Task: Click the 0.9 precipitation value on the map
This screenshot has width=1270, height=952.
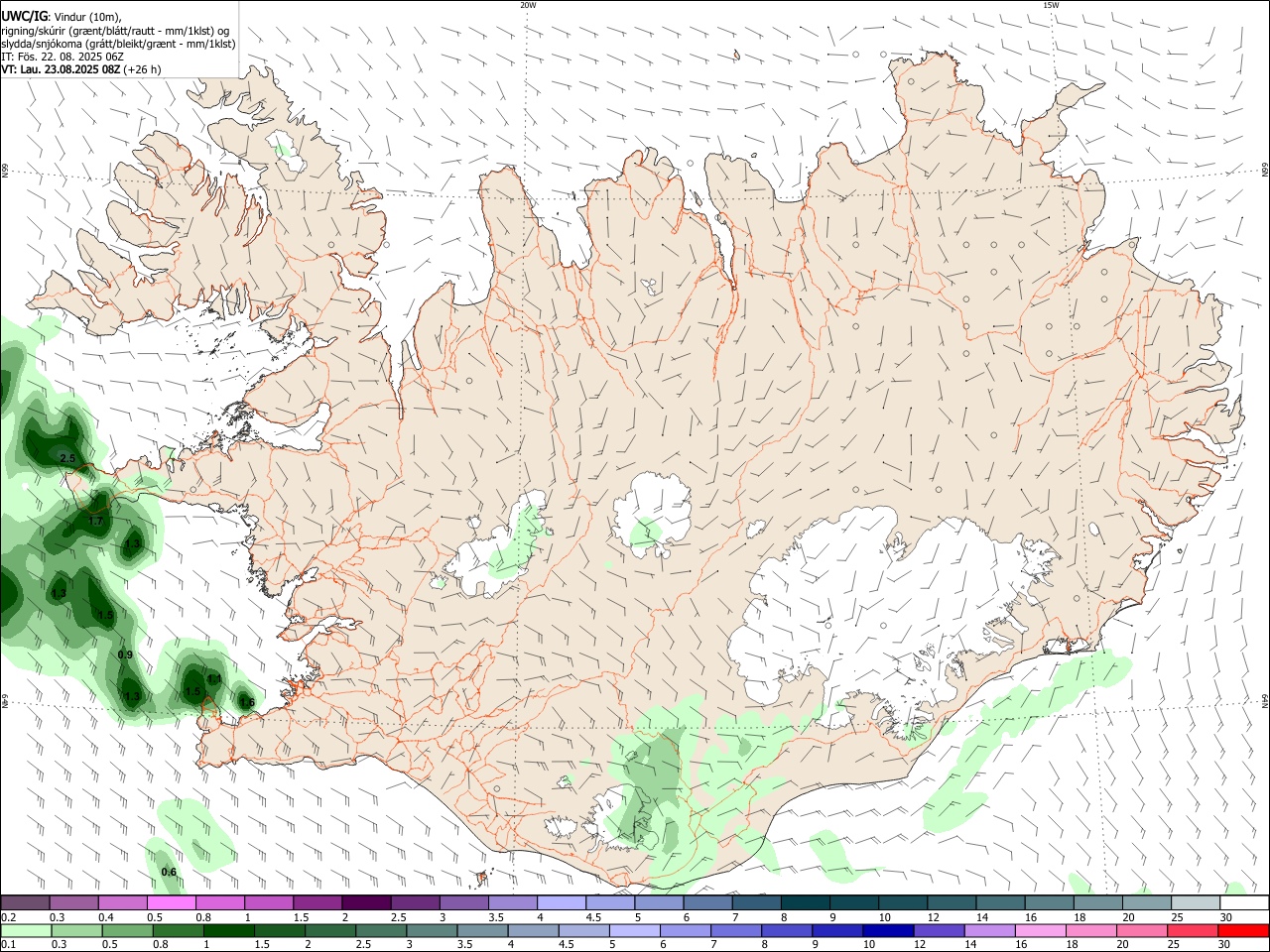Action: 125,655
